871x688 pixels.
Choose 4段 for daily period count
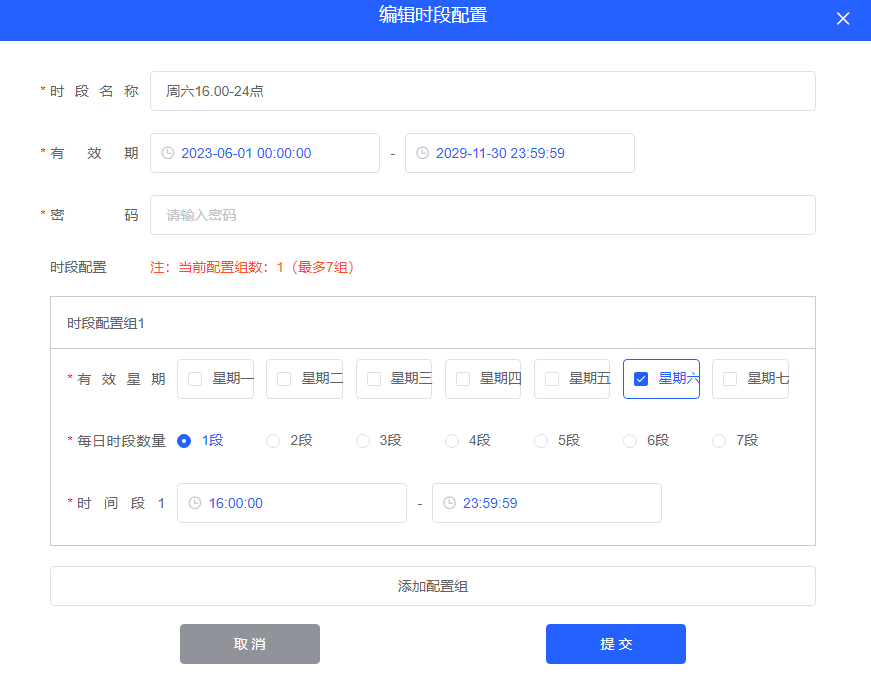click(452, 441)
